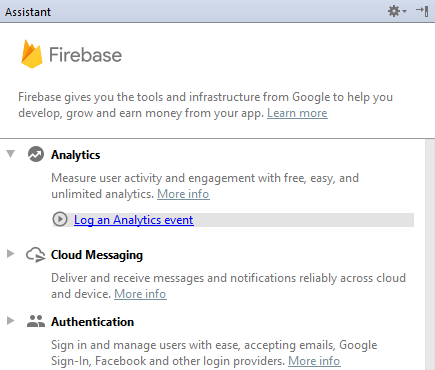The width and height of the screenshot is (435, 370).
Task: Click the Analytics chart icon
Action: coord(36,154)
